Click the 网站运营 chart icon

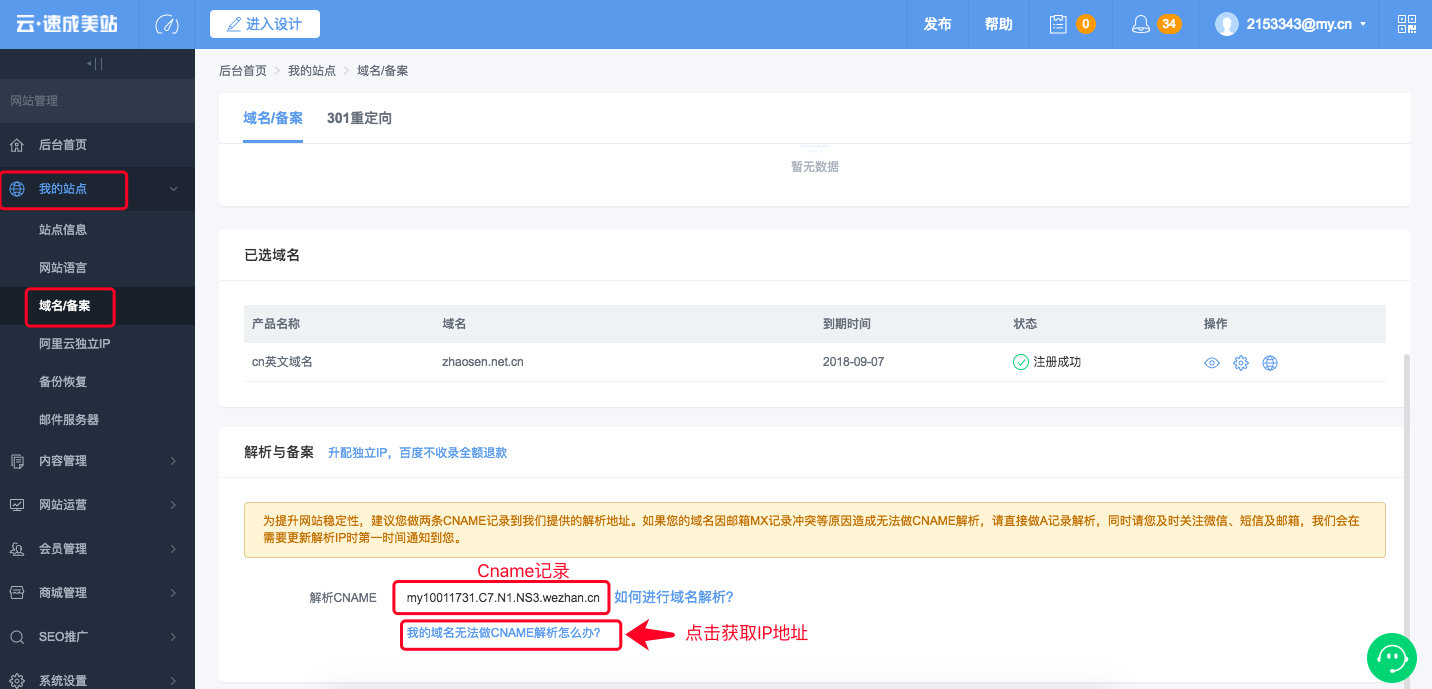(x=17, y=505)
